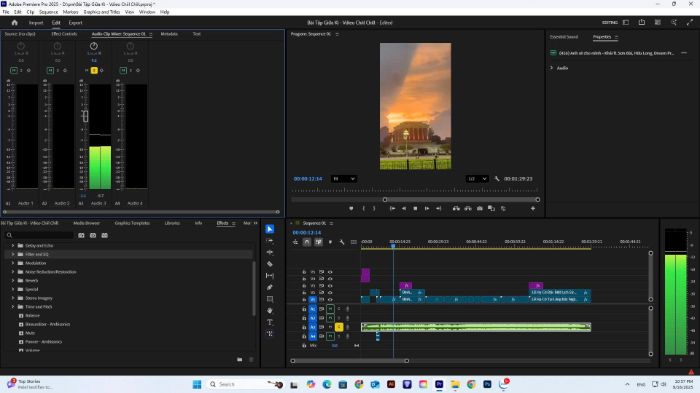
Task: Click the Program monitor timecode 00:00:12:14
Action: coord(308,179)
